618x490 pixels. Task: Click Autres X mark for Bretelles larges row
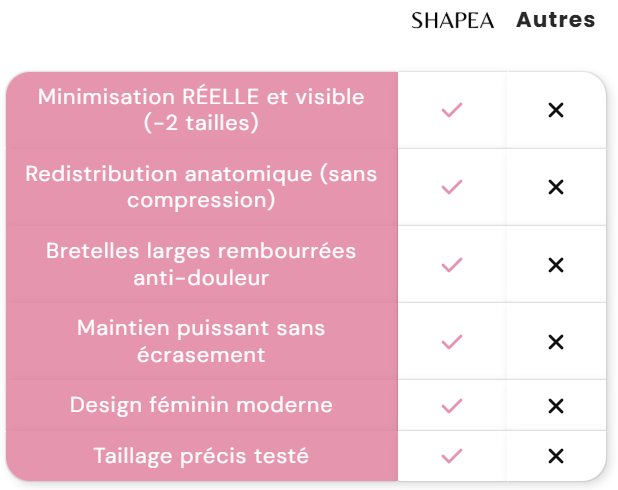coord(556,265)
